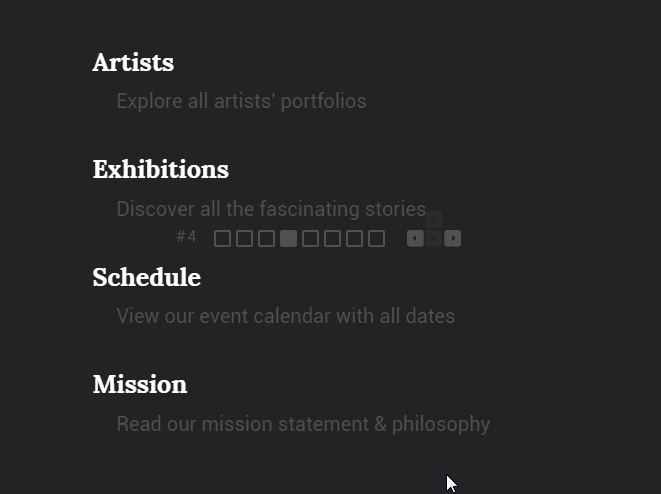Click 'Read our mission statement & philosophy'
The height and width of the screenshot is (494, 661).
[304, 424]
